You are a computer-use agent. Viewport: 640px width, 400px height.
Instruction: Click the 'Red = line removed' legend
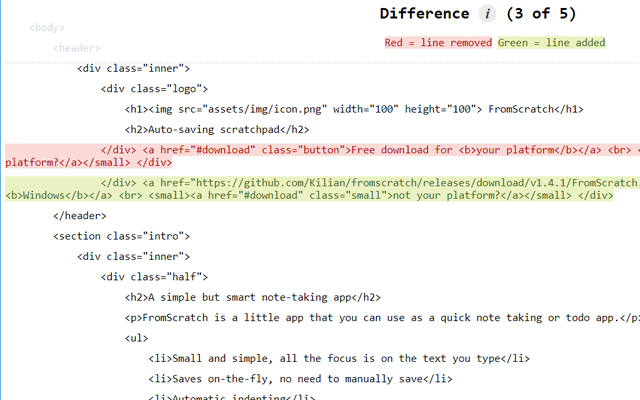(438, 42)
